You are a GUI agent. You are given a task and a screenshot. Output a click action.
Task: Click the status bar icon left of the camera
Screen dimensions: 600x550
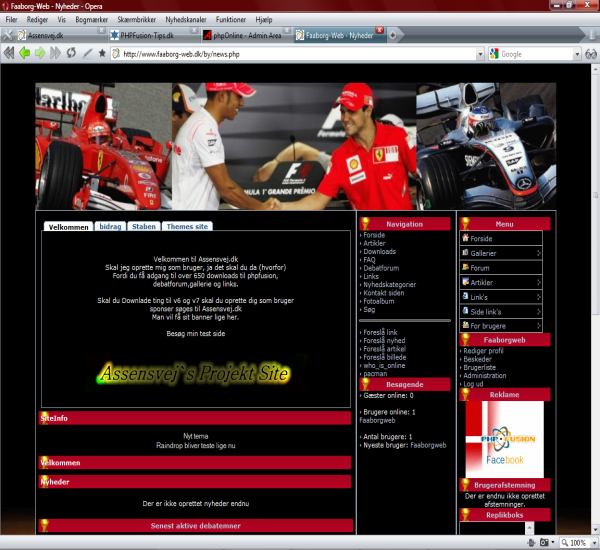(x=531, y=542)
